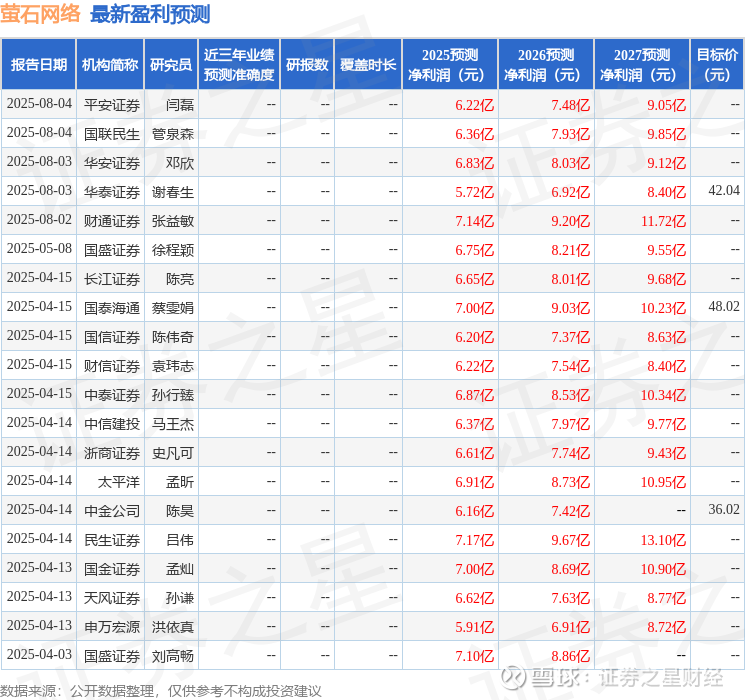Click the 11.72亿 2027 forecast value
Screen dimensions: 745x700
(x=663, y=221)
